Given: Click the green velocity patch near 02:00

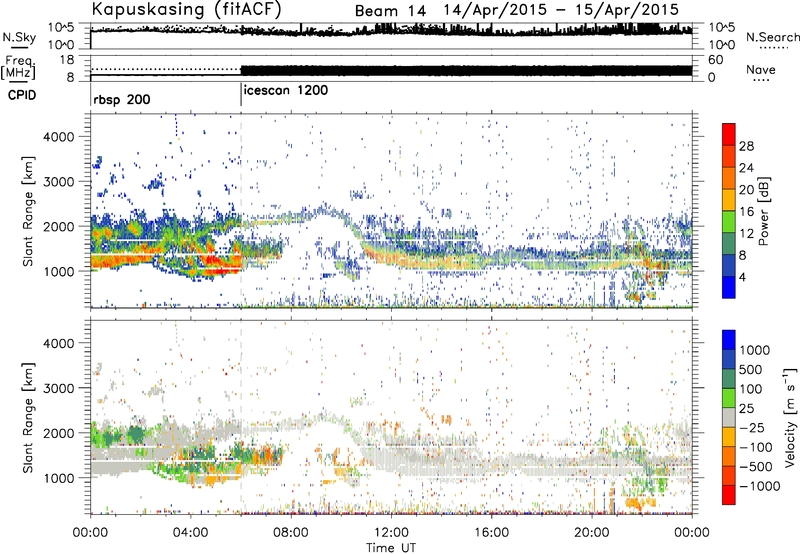Looking at the screenshot, I should pos(136,434).
